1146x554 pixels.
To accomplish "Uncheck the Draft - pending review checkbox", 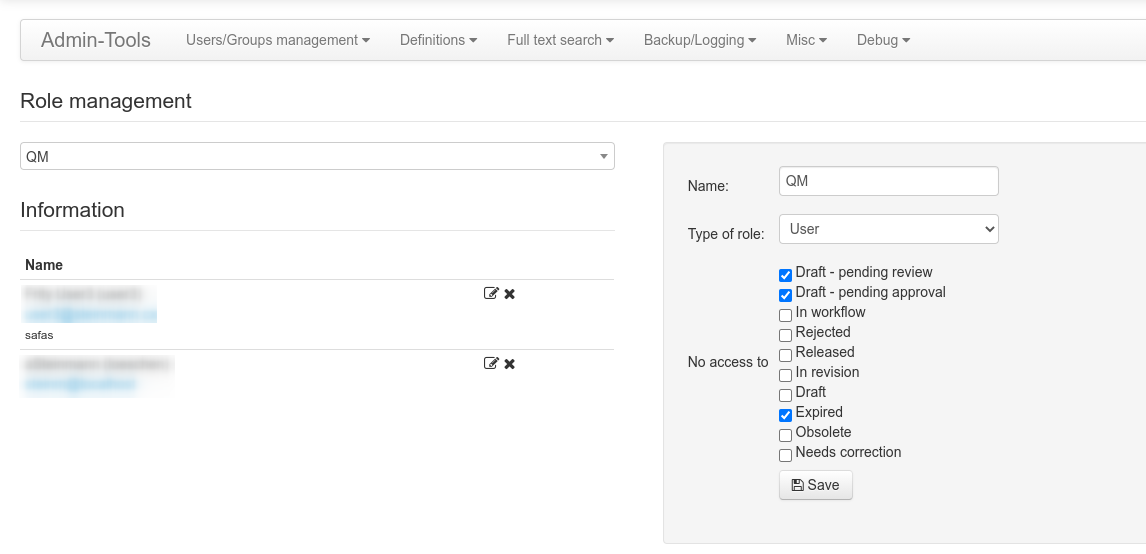I will point(785,275).
